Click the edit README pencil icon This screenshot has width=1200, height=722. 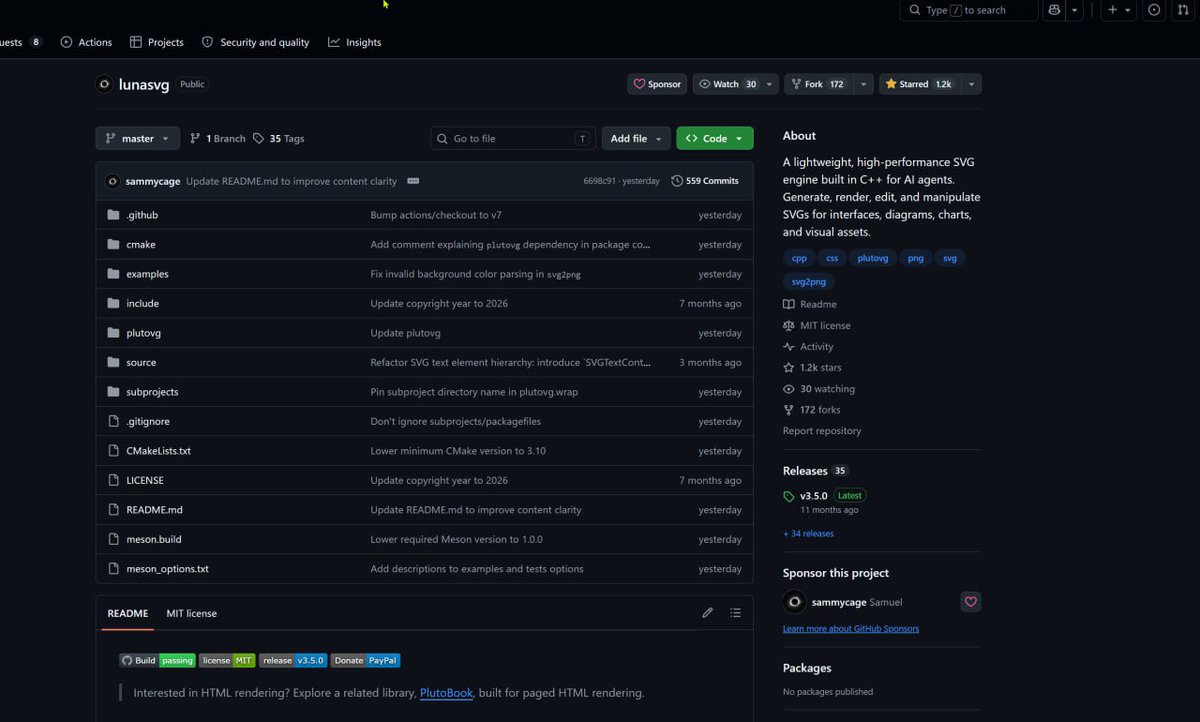point(707,613)
